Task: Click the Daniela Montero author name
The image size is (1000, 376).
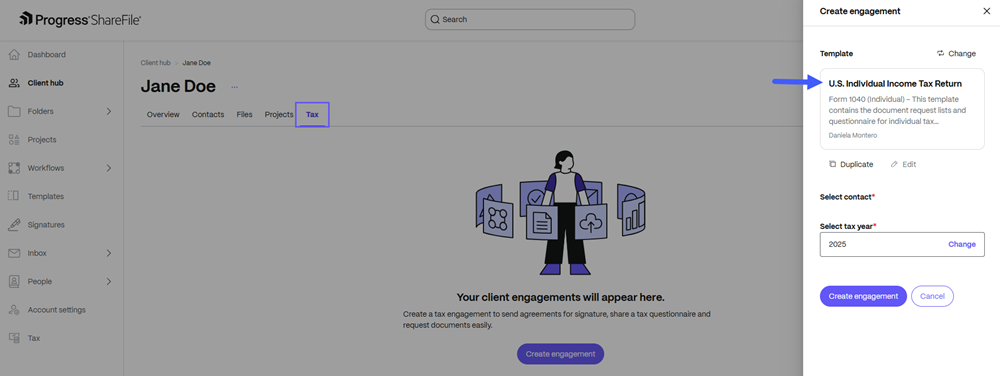Action: tap(852, 136)
